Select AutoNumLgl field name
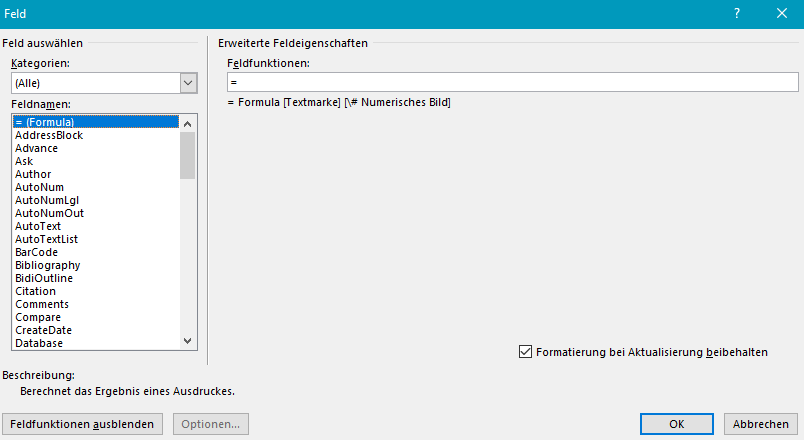The height and width of the screenshot is (440, 804). pos(96,200)
